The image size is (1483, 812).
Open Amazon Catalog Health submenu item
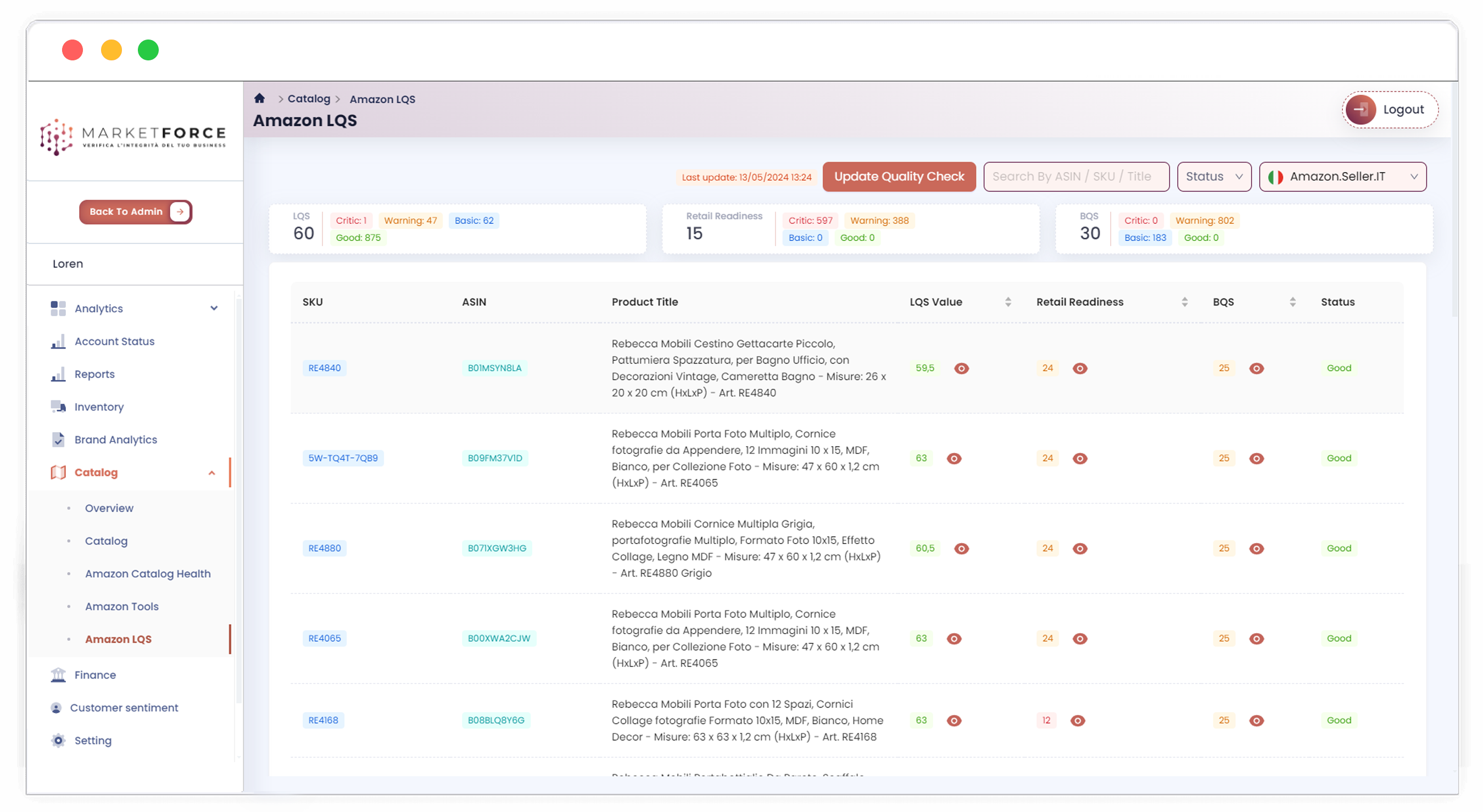[147, 574]
